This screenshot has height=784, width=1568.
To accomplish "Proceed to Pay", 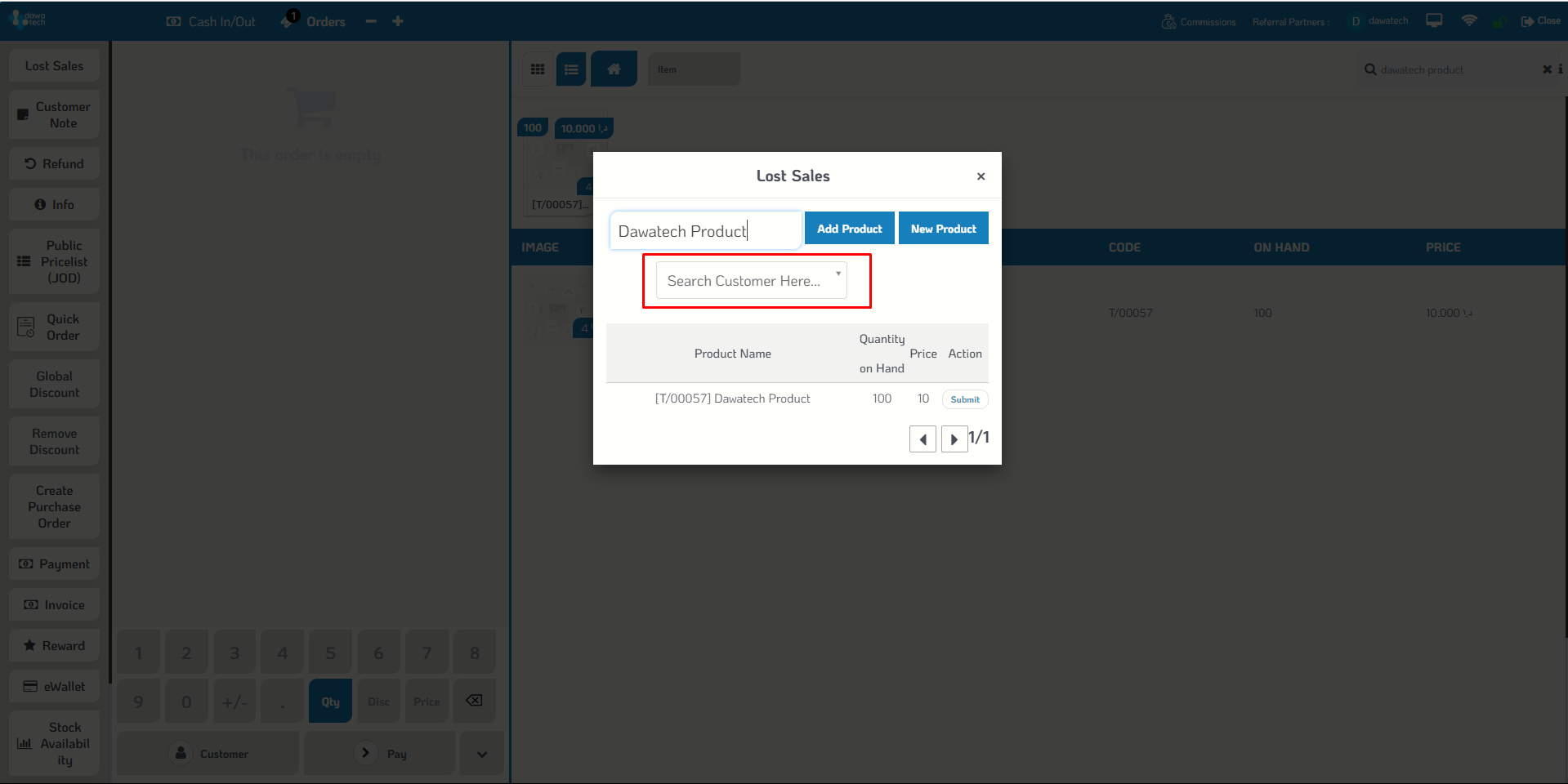I will pos(379,753).
